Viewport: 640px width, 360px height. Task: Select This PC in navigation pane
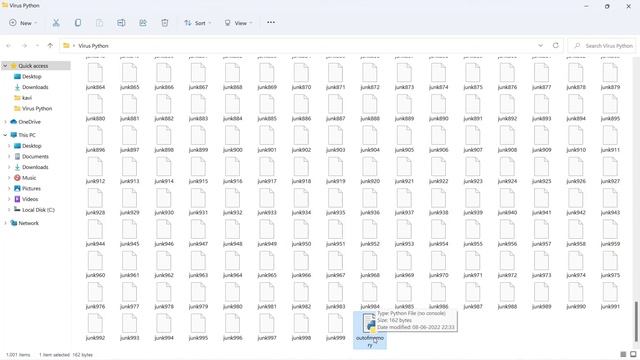[27, 135]
